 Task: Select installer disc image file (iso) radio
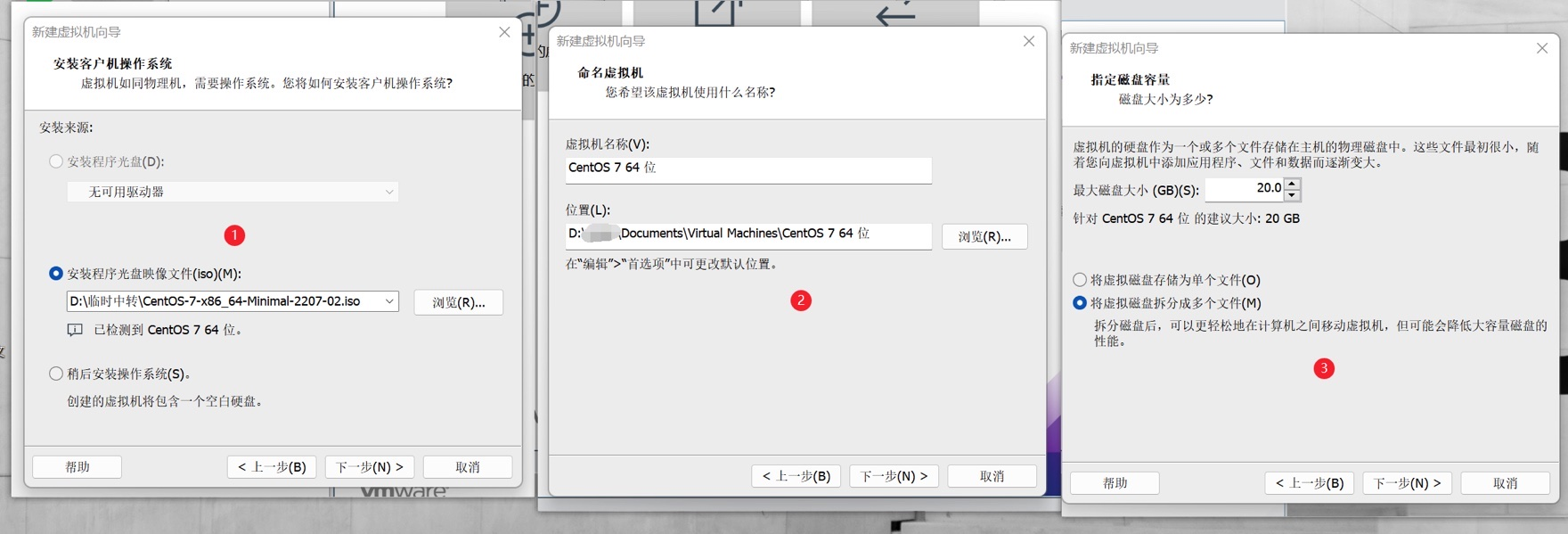56,274
